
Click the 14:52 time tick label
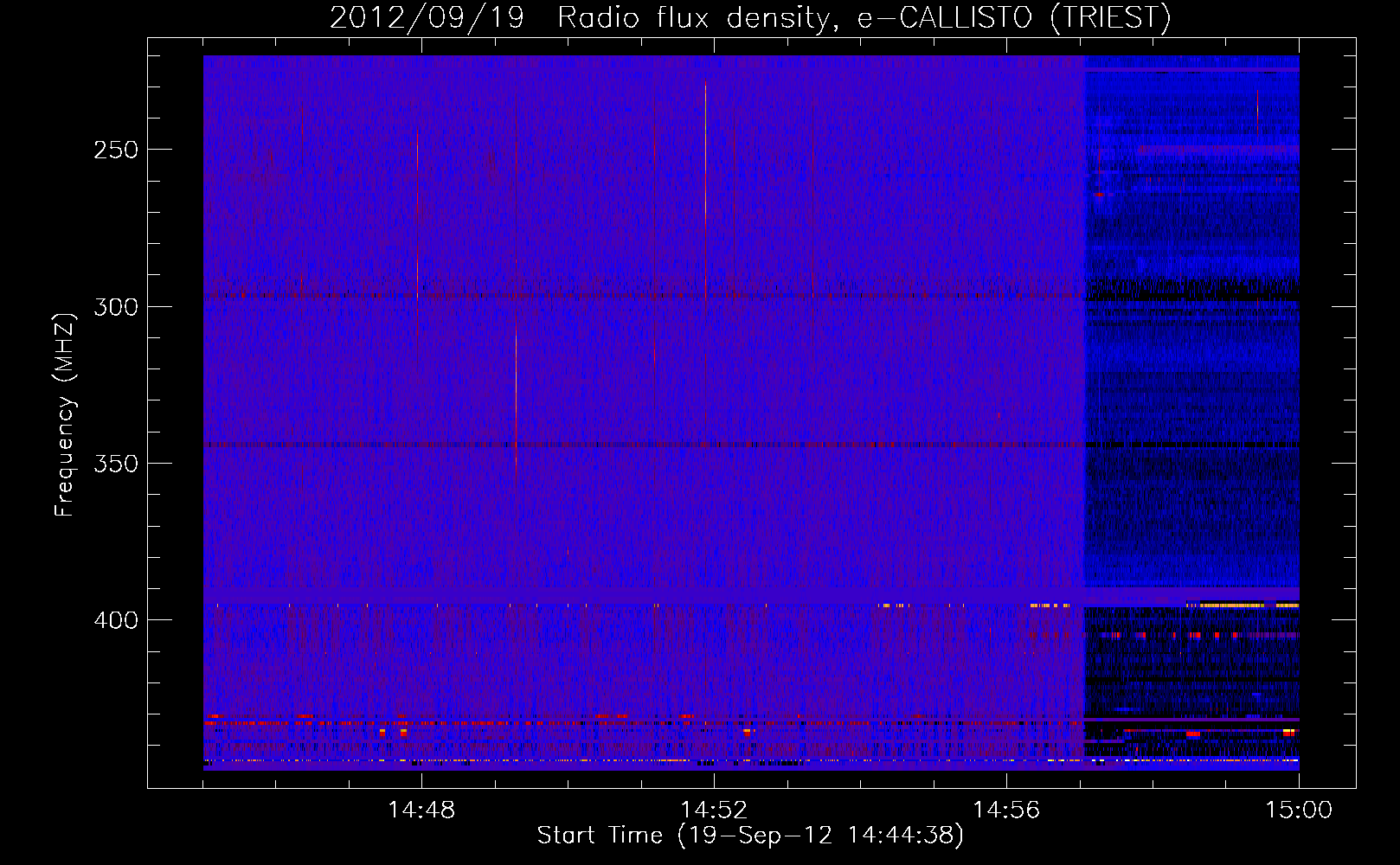[x=714, y=810]
